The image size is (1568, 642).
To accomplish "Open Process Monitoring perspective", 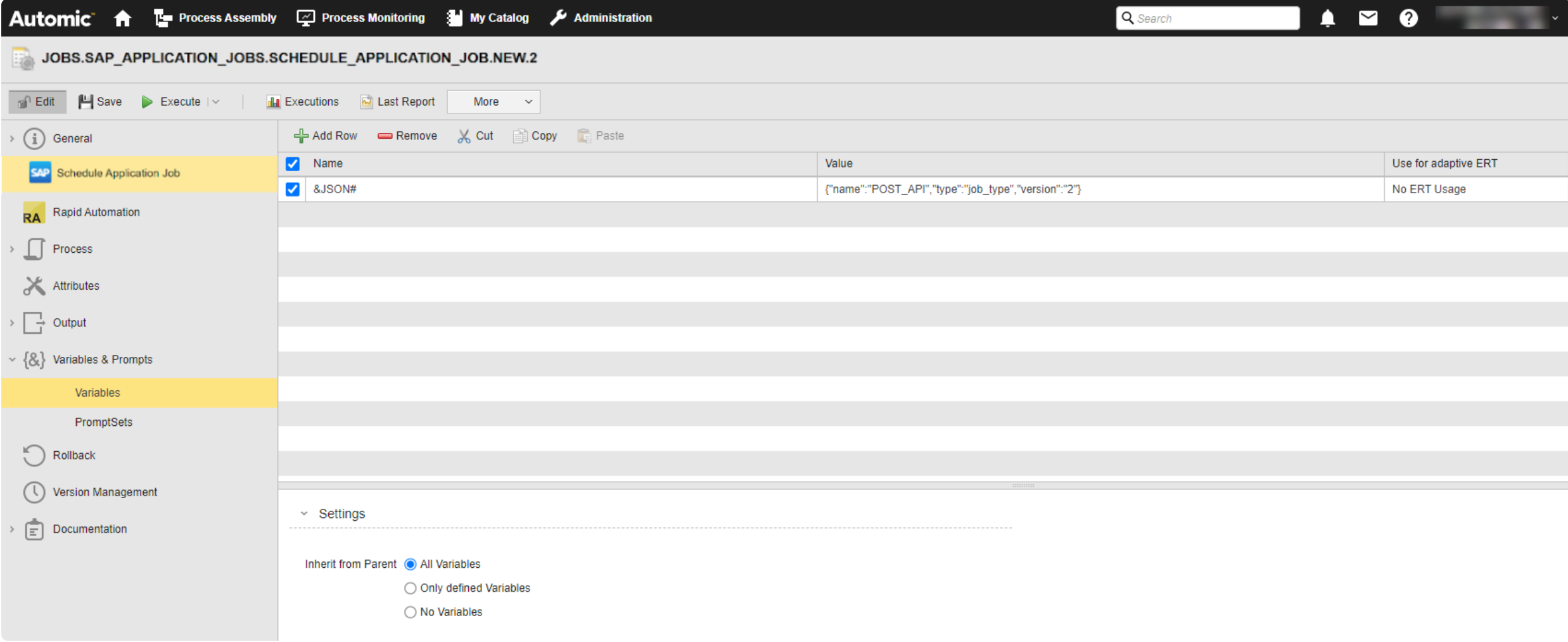I will click(x=360, y=18).
